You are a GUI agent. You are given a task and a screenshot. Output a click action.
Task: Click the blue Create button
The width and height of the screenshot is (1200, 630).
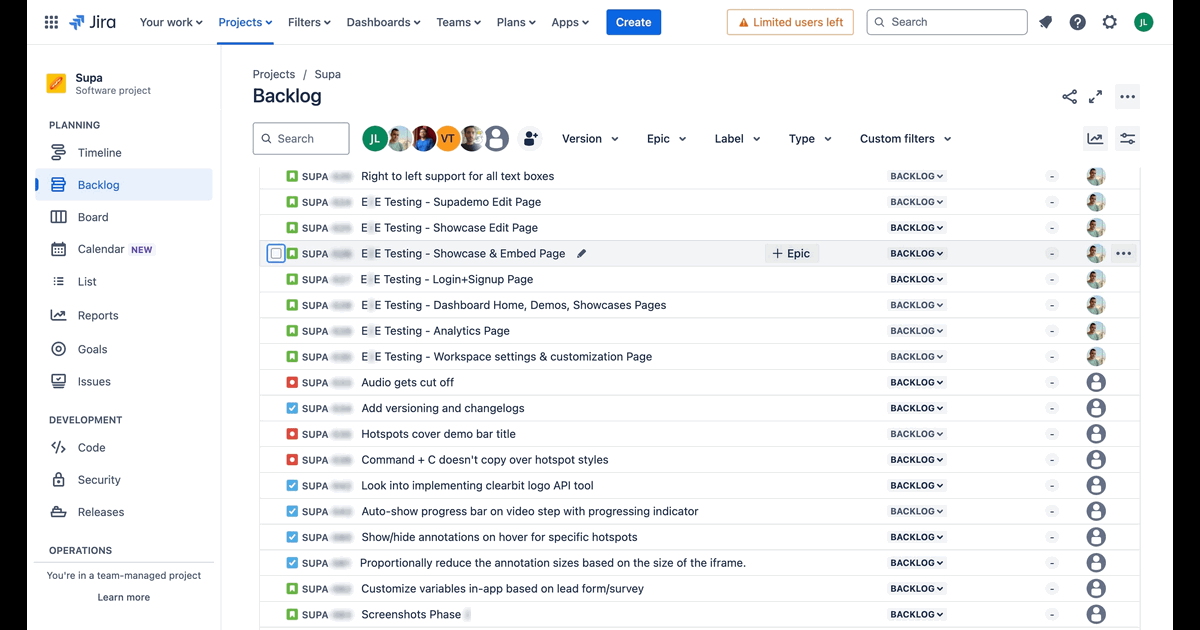[633, 22]
